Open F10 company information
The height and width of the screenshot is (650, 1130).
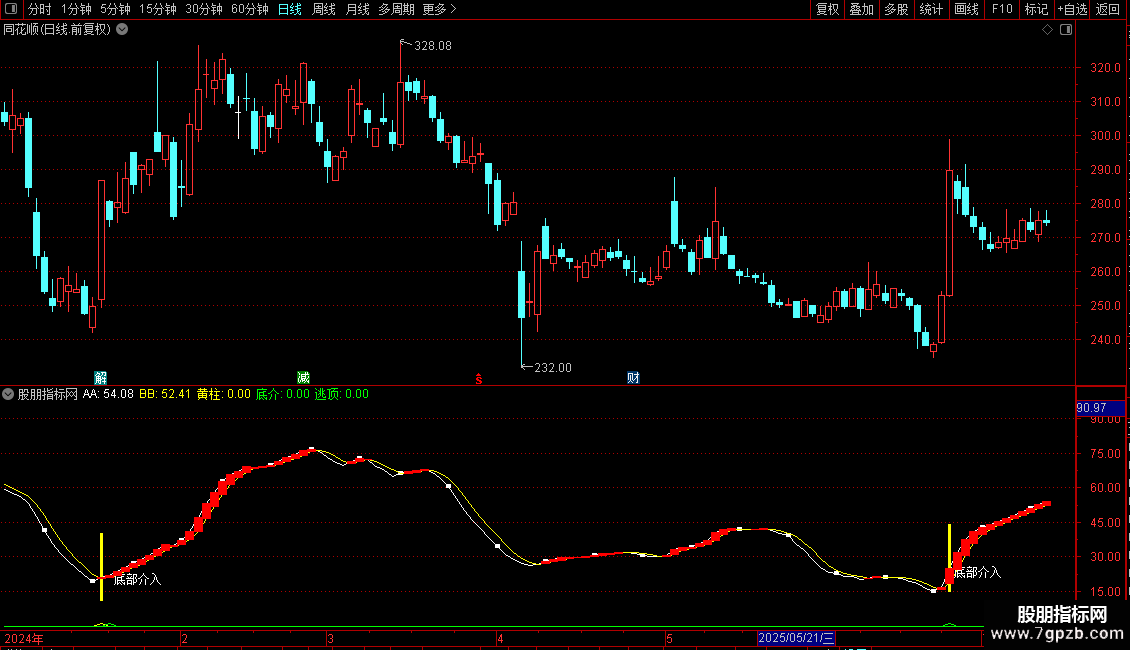pos(1002,9)
